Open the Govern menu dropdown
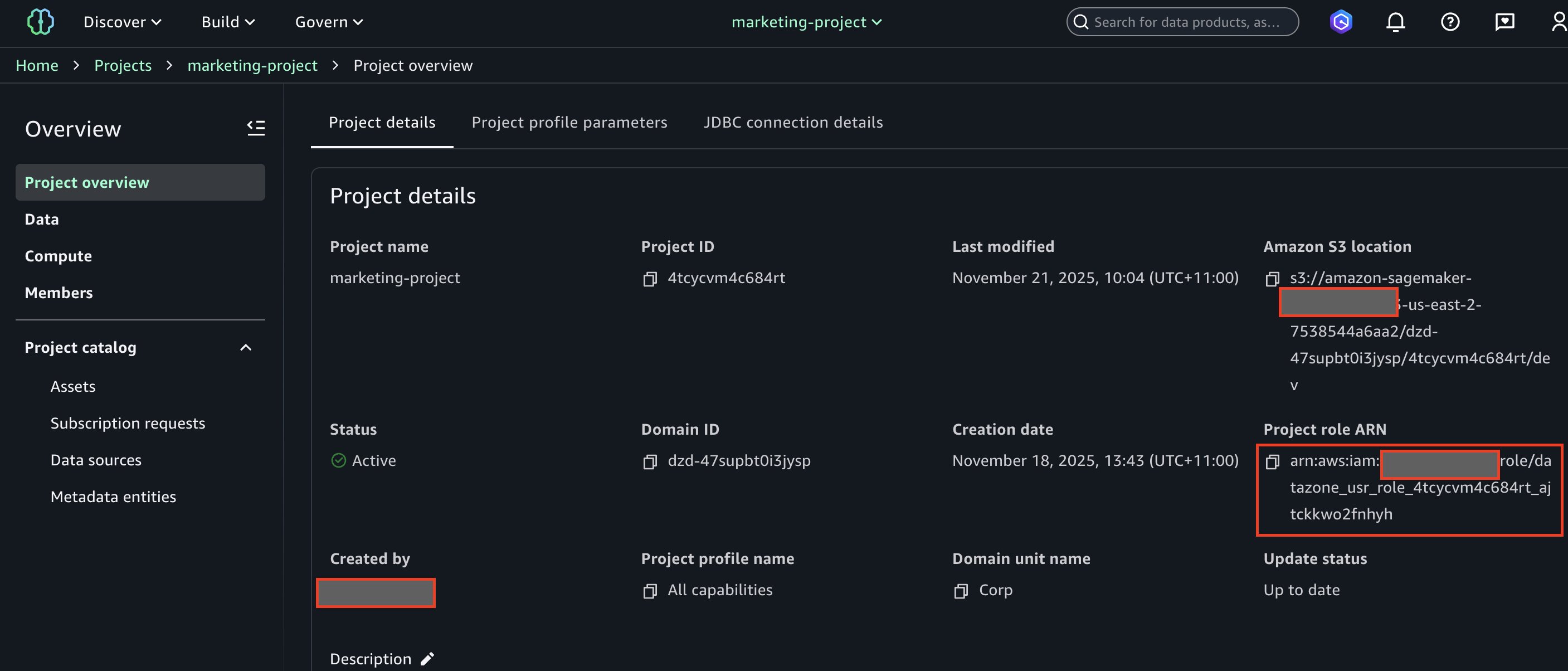The height and width of the screenshot is (671, 1568). click(328, 22)
